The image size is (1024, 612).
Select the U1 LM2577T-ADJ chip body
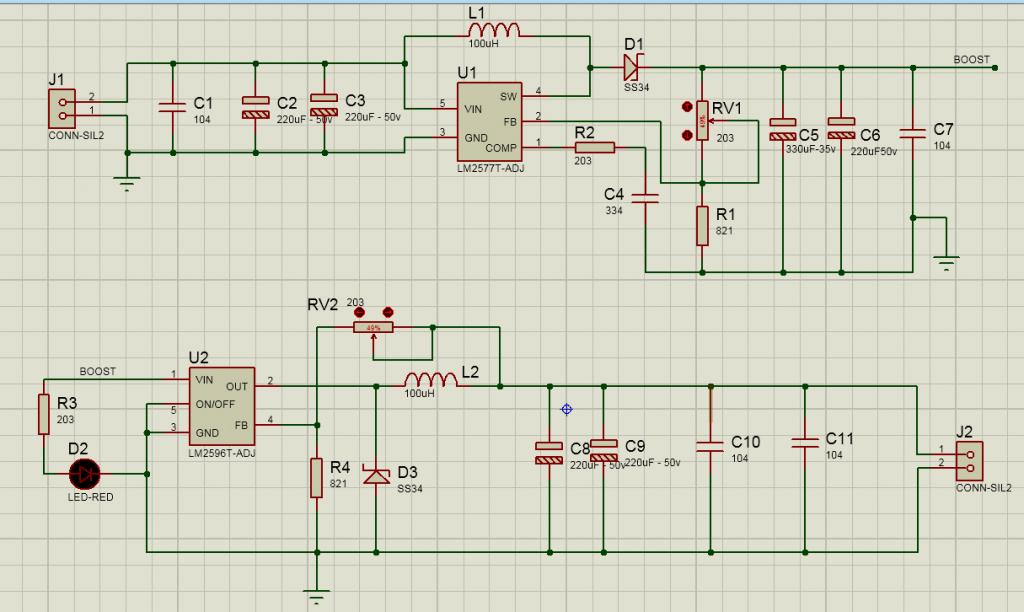pos(489,121)
